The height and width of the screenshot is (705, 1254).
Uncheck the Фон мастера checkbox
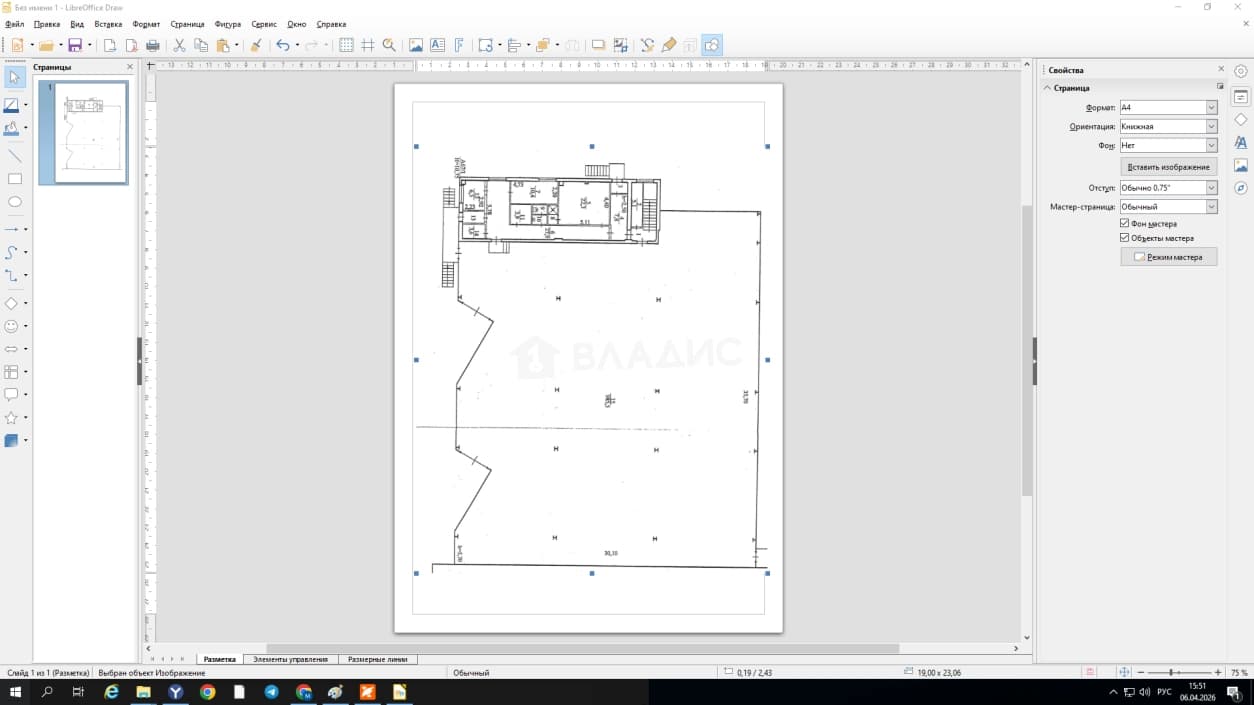pyautogui.click(x=1125, y=224)
